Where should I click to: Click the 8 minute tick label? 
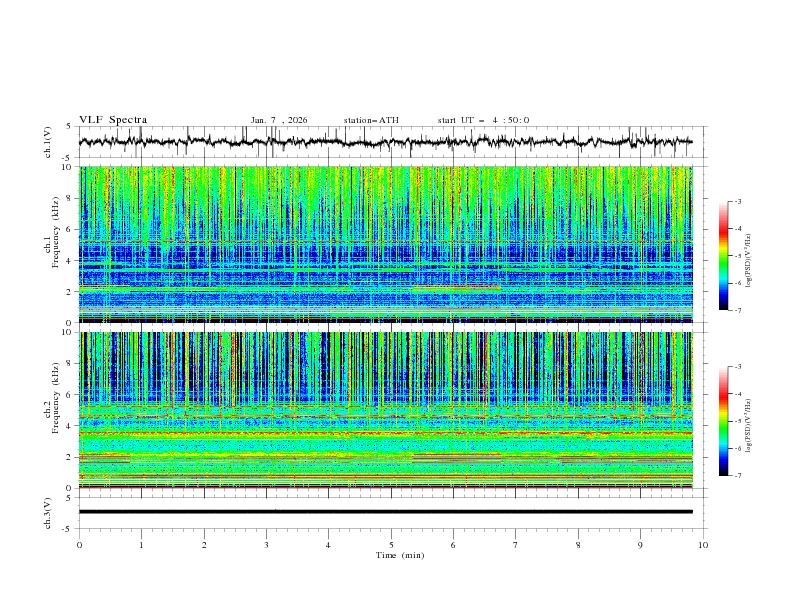pos(578,544)
